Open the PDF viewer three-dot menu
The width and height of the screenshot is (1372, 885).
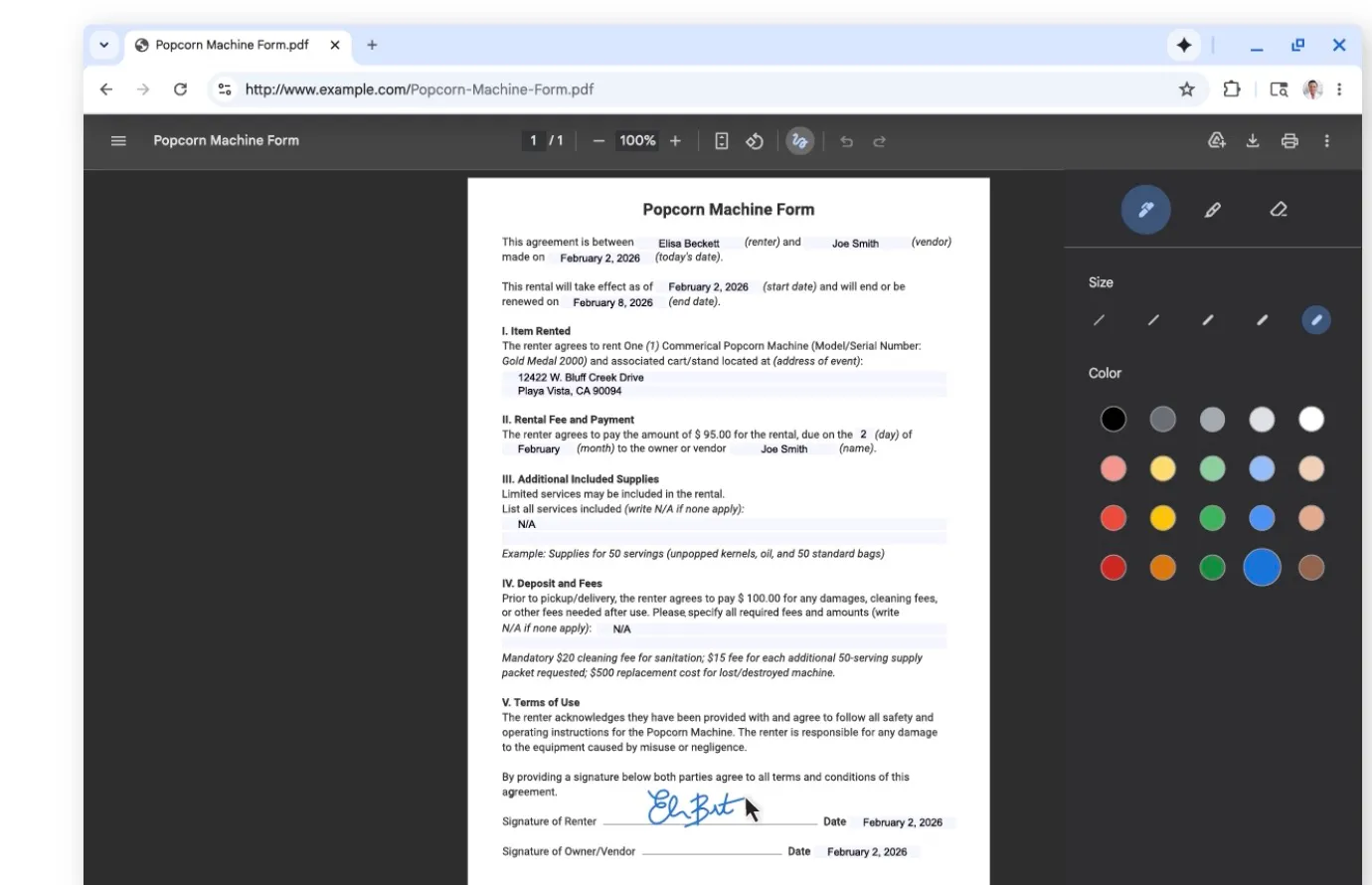pos(1326,140)
